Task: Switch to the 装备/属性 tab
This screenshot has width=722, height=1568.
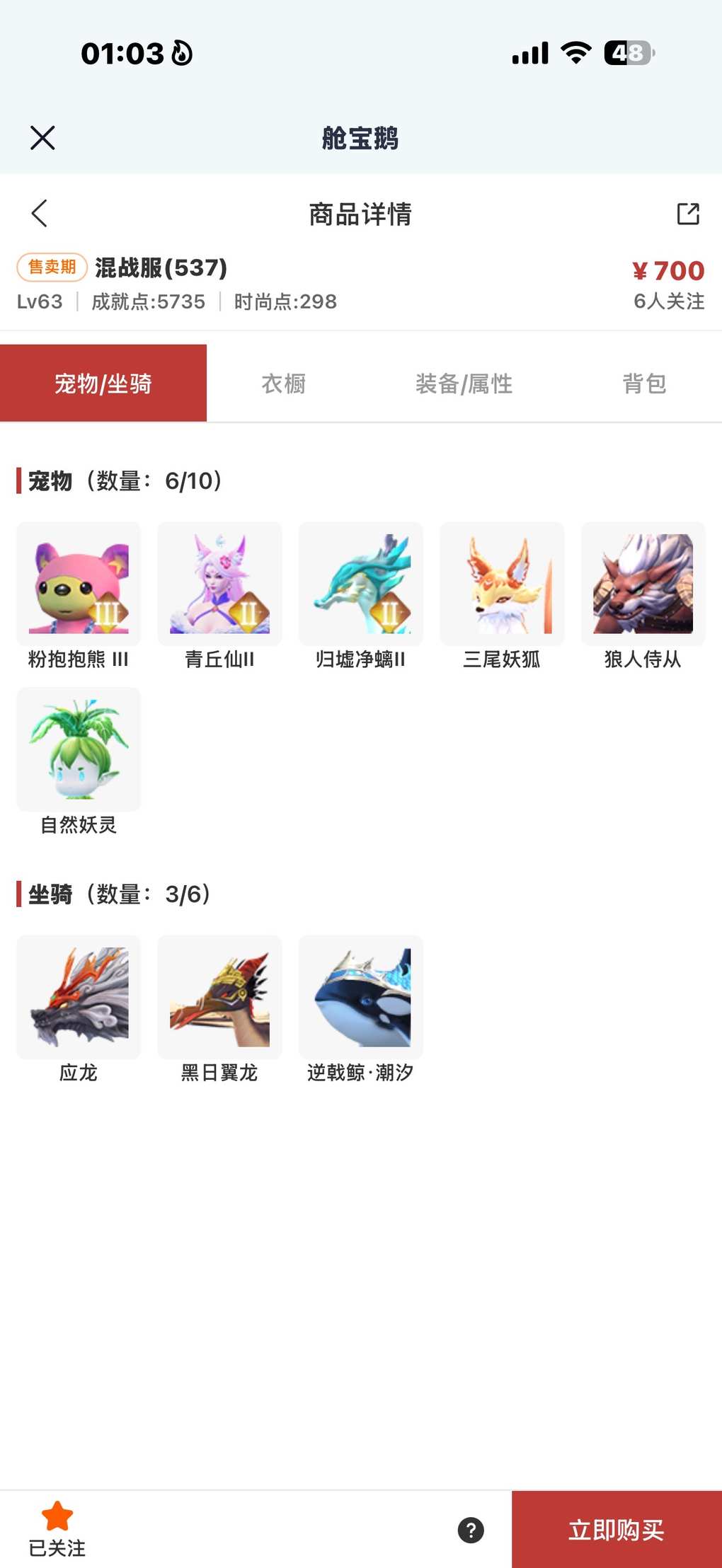Action: 464,384
